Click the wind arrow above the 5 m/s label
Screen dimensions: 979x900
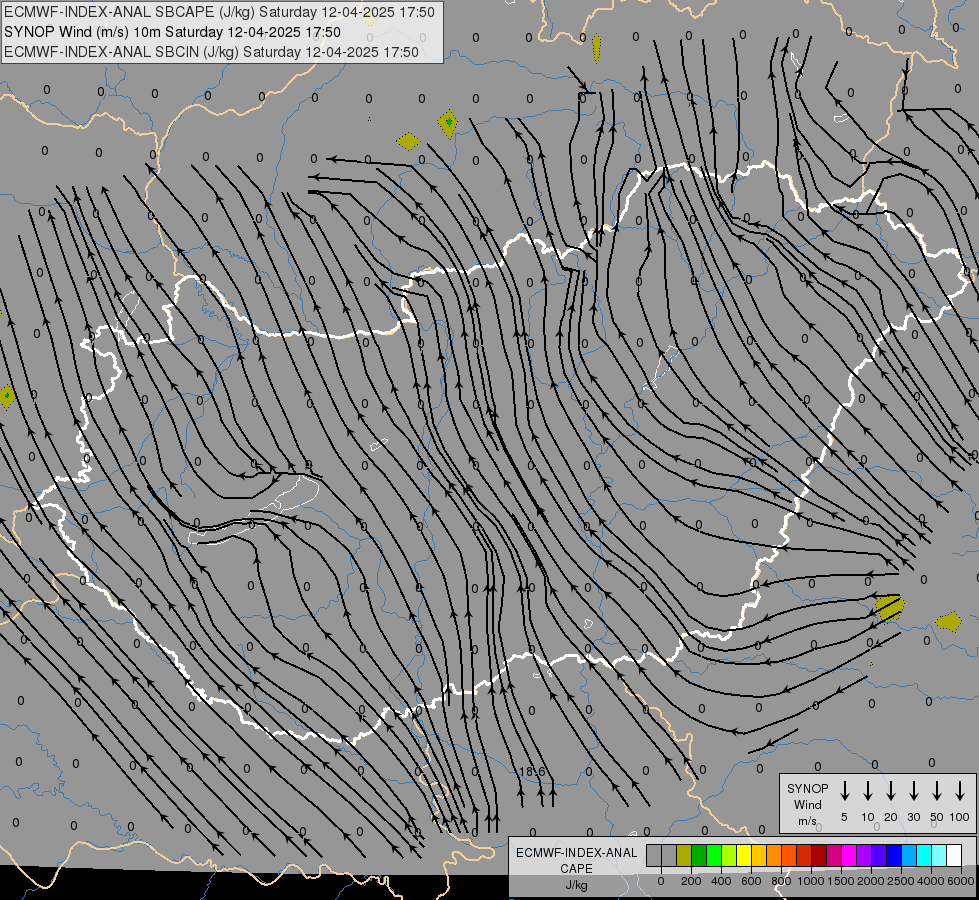[844, 791]
